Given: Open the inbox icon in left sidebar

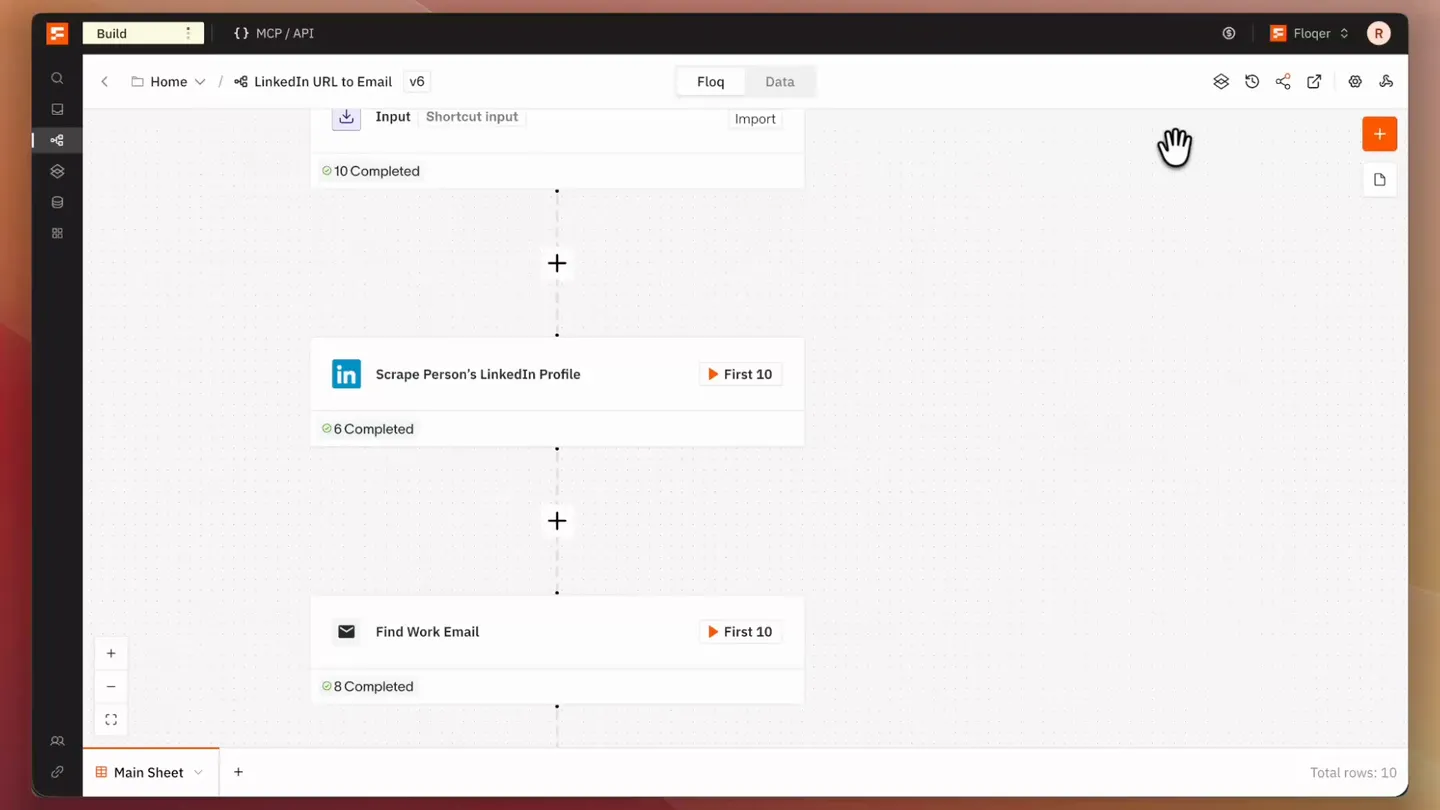Looking at the screenshot, I should (57, 109).
